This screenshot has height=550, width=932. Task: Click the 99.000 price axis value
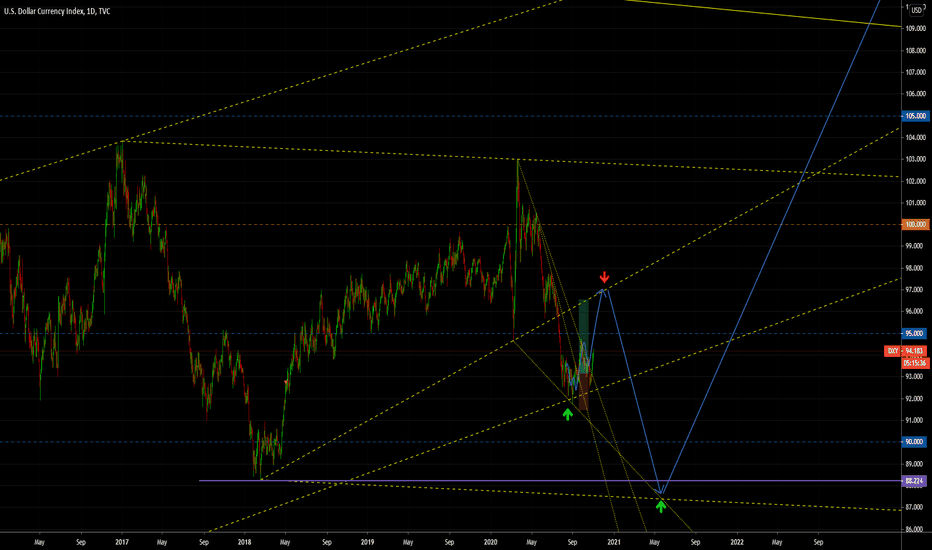point(915,246)
